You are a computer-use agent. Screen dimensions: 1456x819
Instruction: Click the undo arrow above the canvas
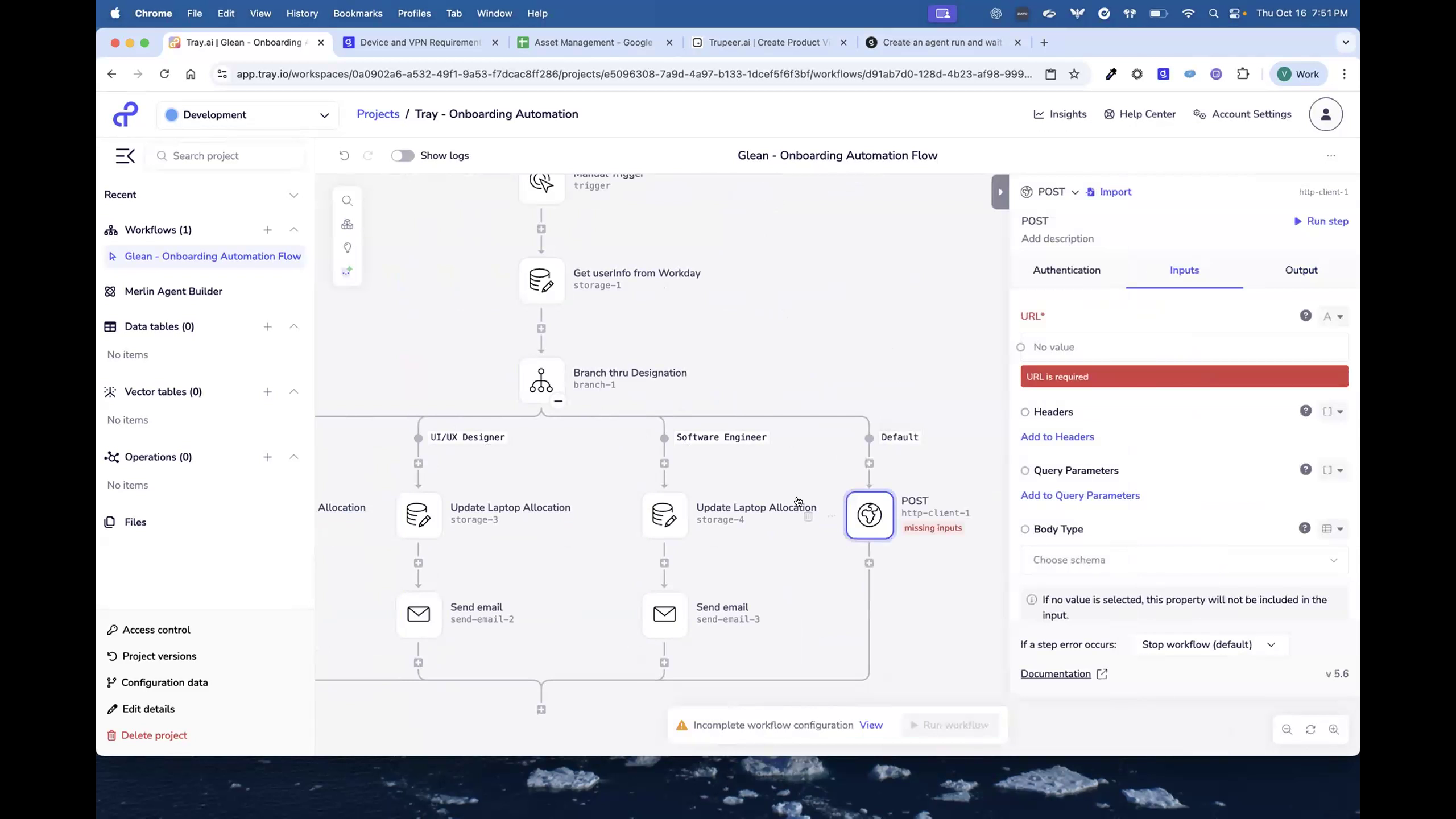[344, 155]
